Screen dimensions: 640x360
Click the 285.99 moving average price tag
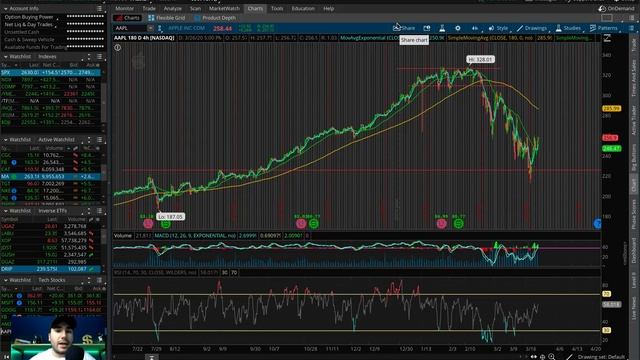pyautogui.click(x=612, y=109)
